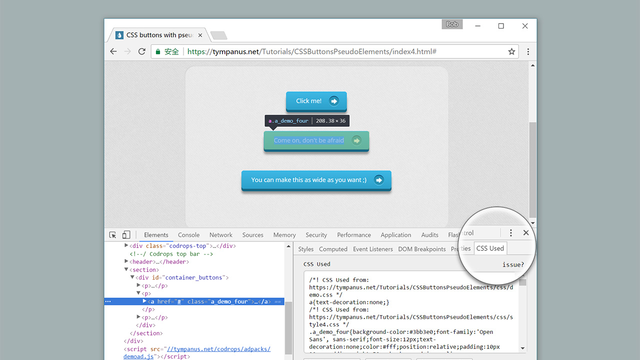Expand the header node in DOM tree
Viewport: 640px width, 360px height.
(x=126, y=262)
